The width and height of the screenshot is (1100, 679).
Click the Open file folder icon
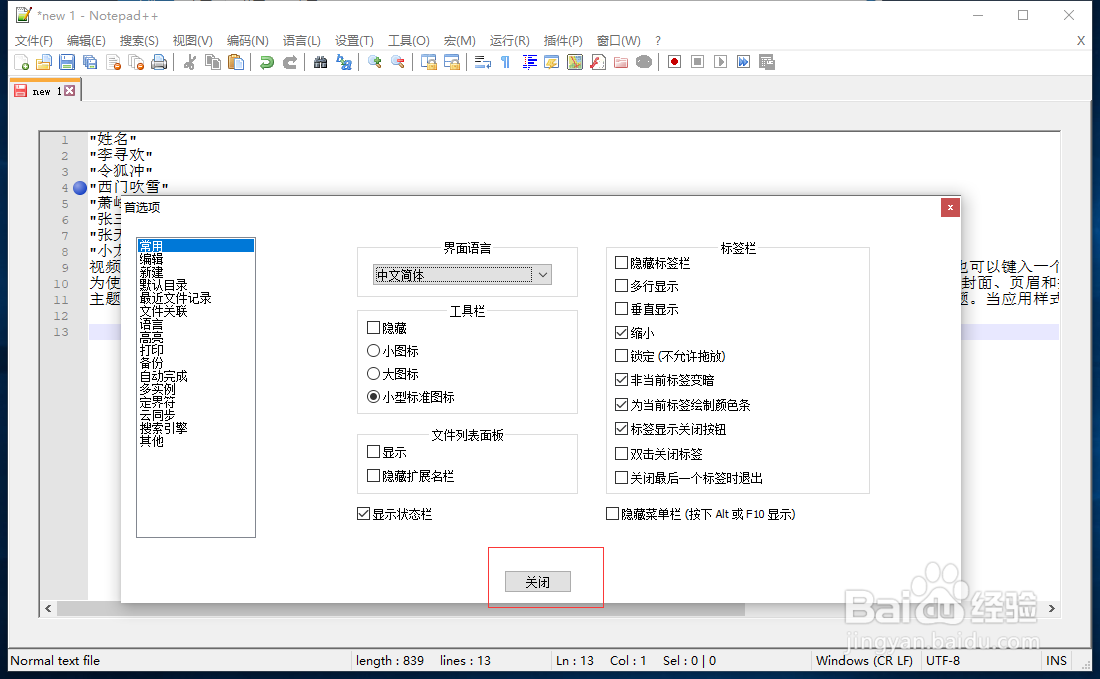point(43,62)
